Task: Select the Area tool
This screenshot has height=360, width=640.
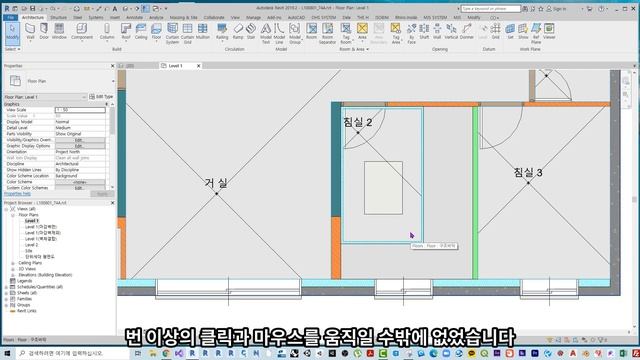Action: (362, 32)
